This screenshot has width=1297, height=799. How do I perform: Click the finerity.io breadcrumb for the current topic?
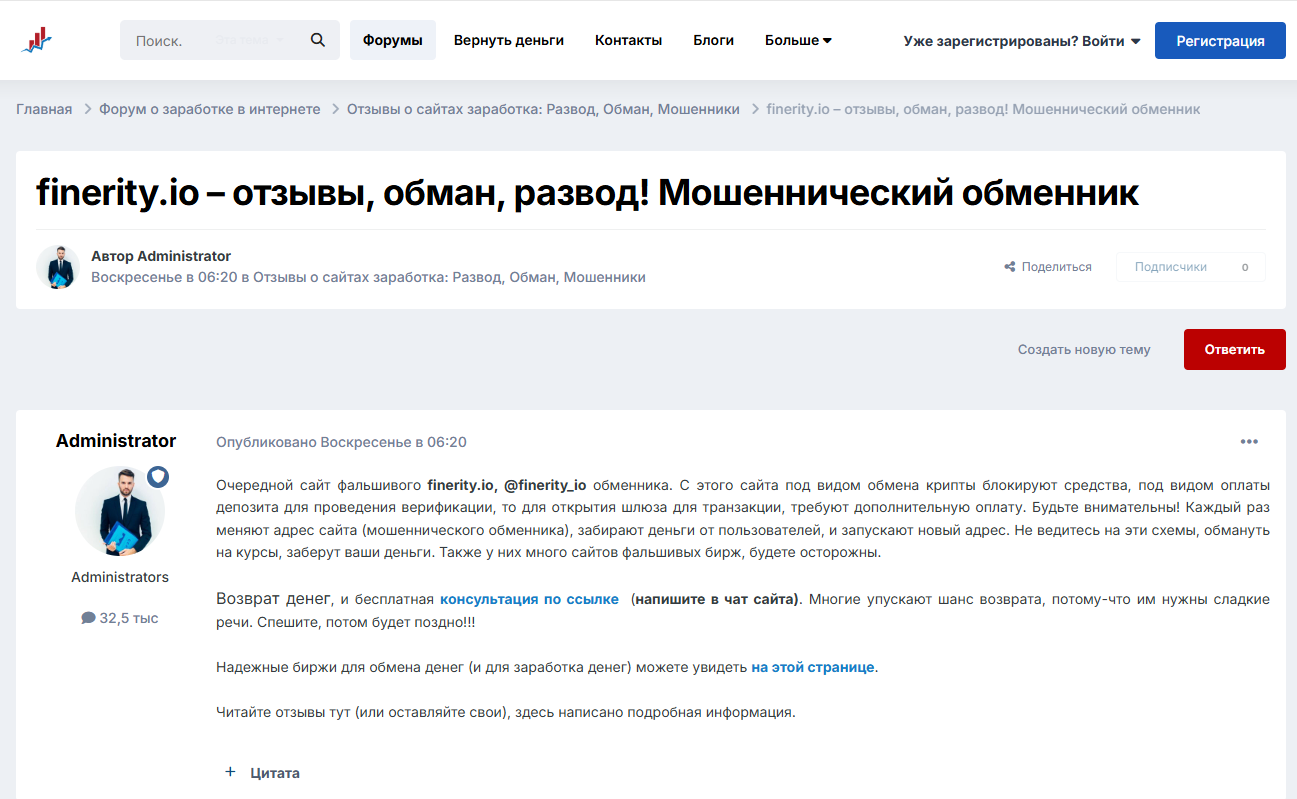tap(984, 109)
